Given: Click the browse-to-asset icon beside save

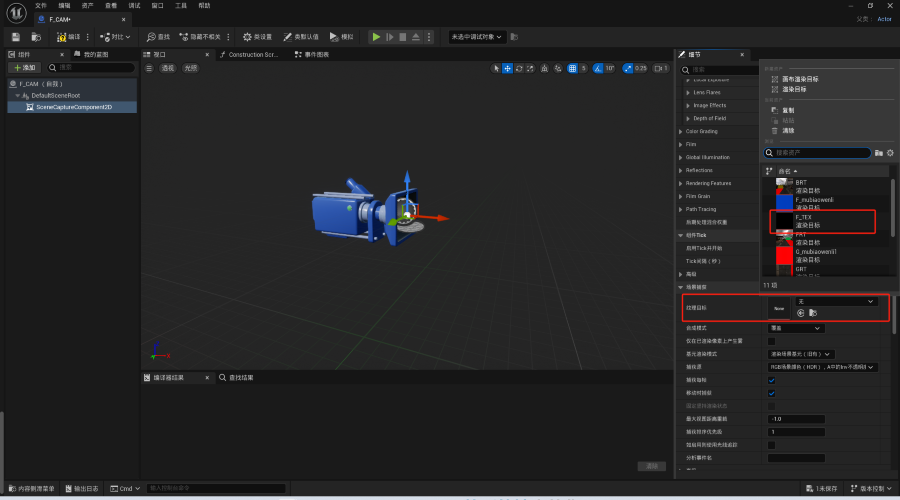Looking at the screenshot, I should tap(36, 37).
